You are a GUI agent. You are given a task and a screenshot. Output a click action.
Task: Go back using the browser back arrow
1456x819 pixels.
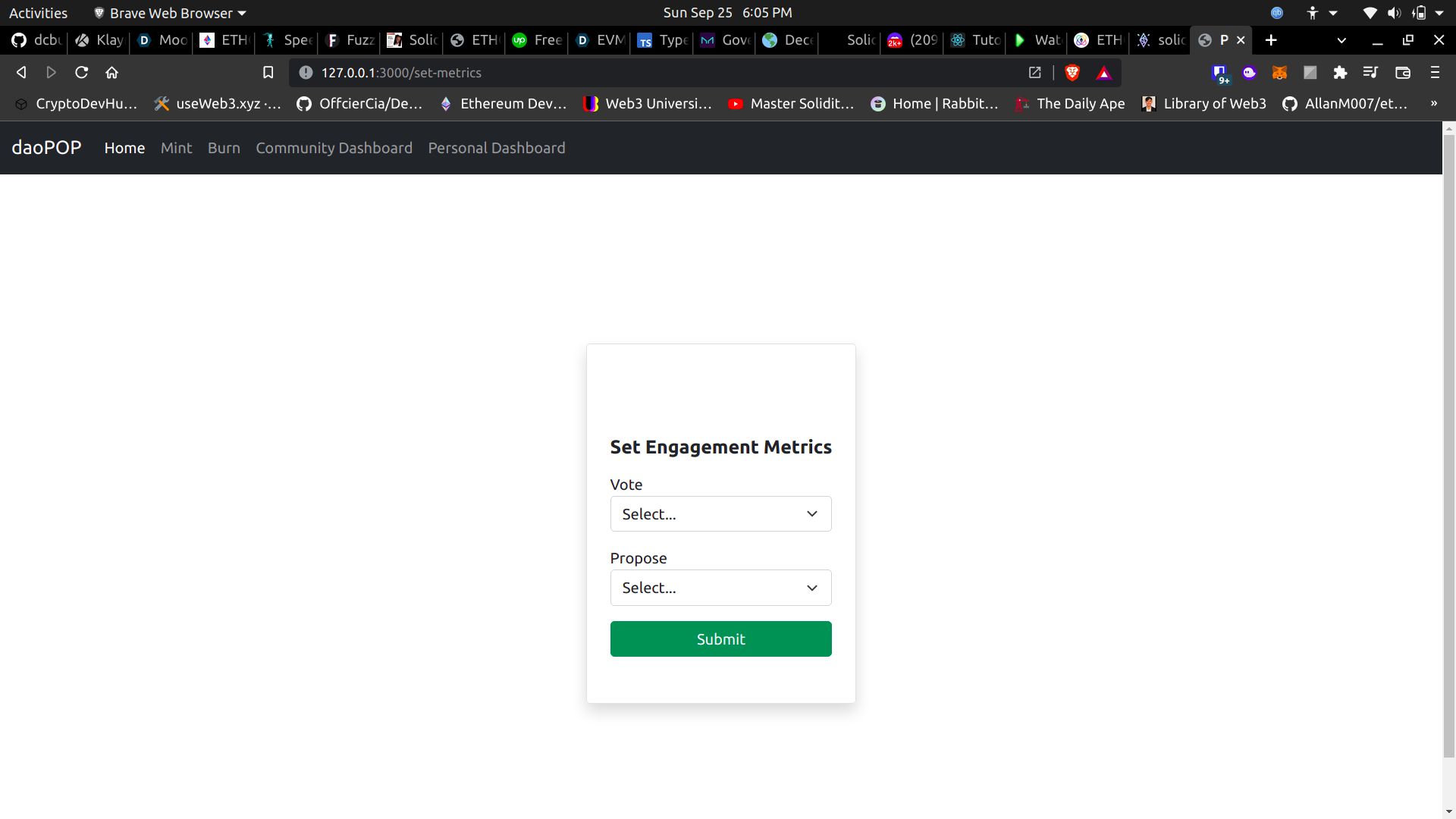[x=21, y=72]
